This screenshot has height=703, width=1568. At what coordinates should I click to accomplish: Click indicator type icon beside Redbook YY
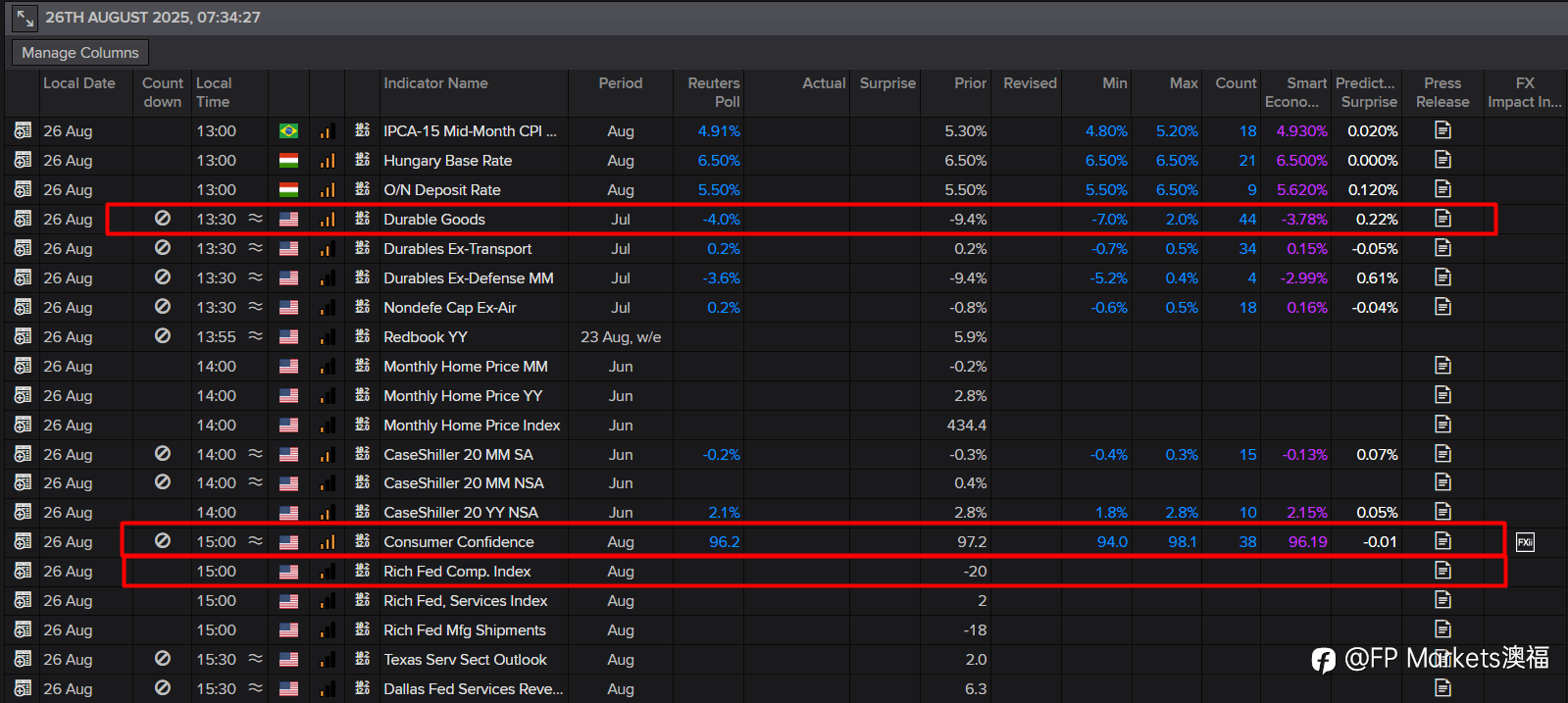(363, 336)
